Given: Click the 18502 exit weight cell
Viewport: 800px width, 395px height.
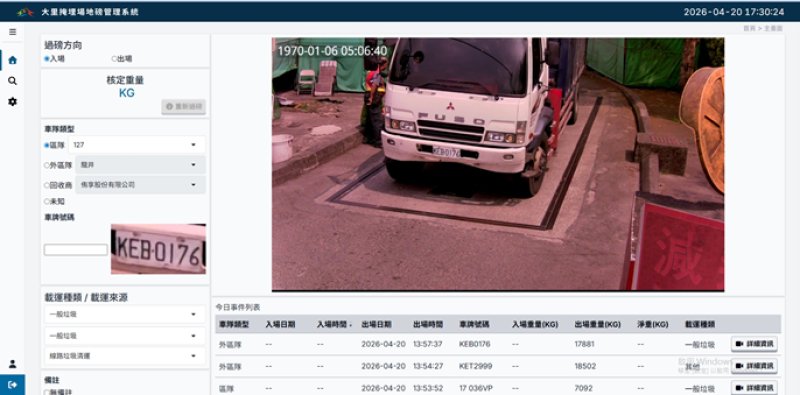Looking at the screenshot, I should pos(585,366).
